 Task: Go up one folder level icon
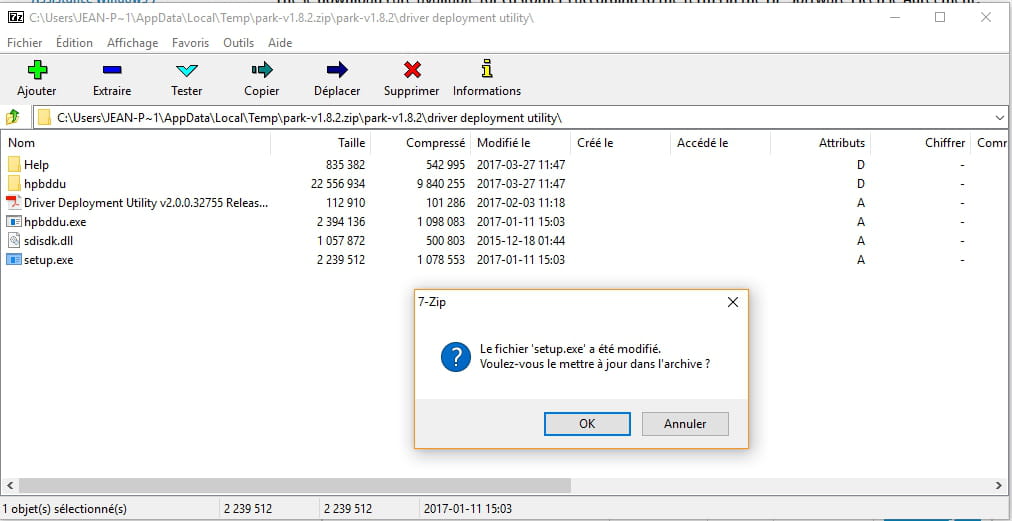(x=13, y=117)
